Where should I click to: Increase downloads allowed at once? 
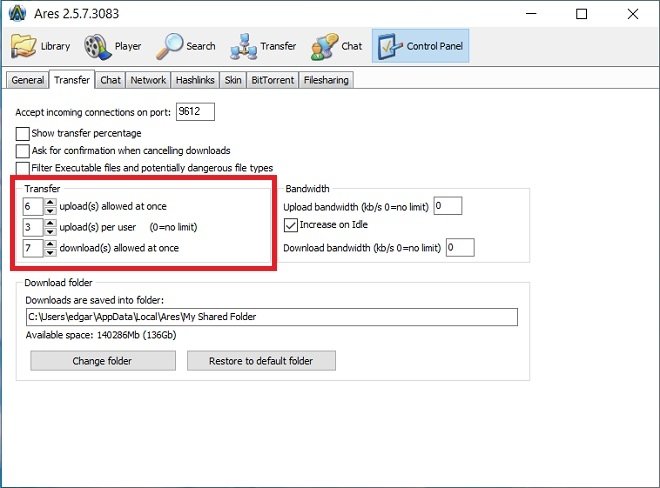(50, 244)
